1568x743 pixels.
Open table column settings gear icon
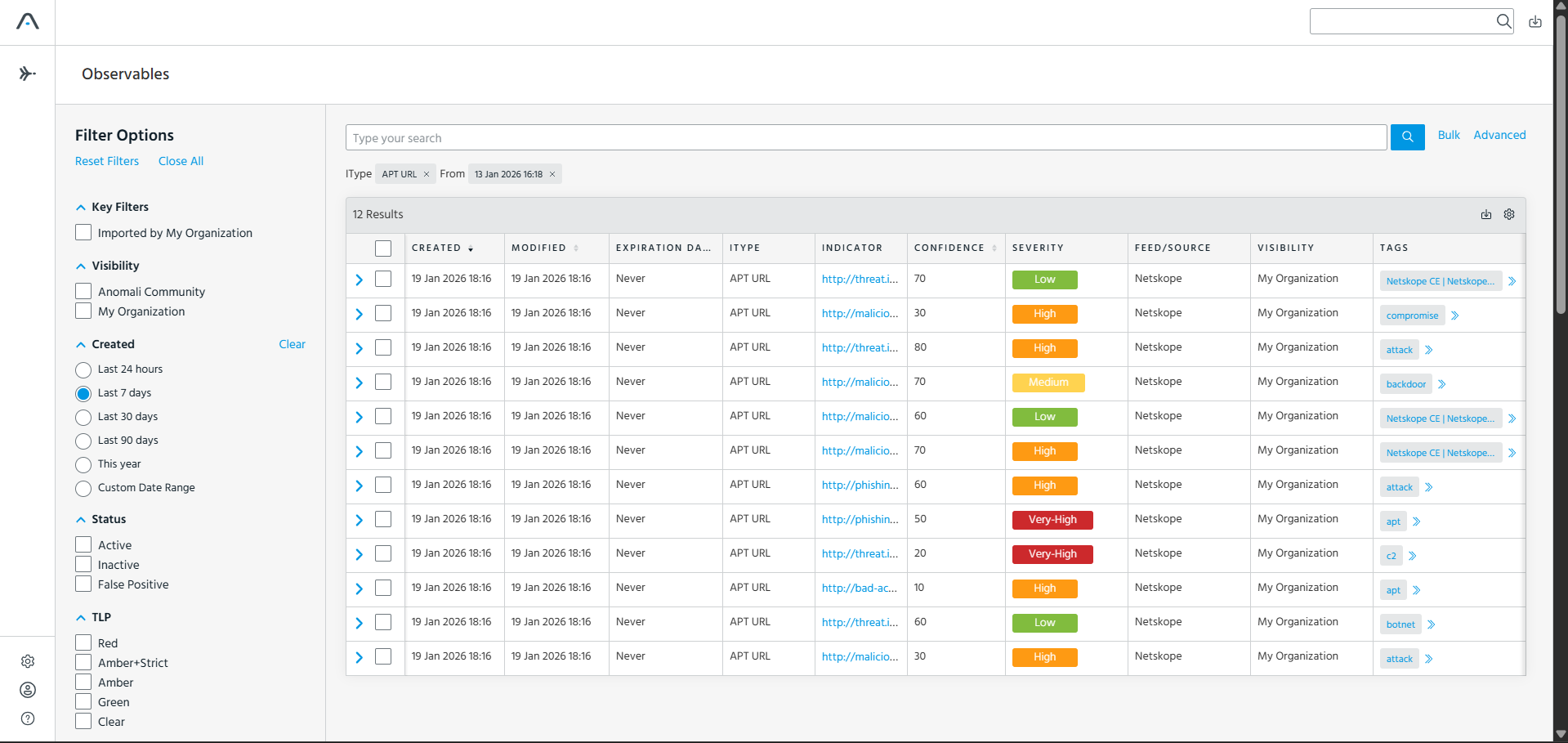click(x=1509, y=214)
